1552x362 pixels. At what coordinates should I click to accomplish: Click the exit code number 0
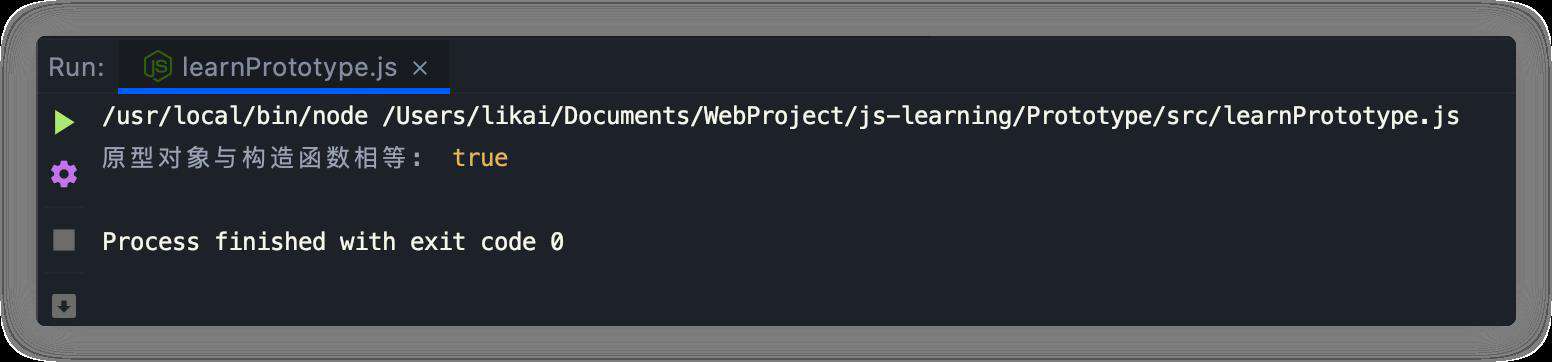pyautogui.click(x=557, y=242)
